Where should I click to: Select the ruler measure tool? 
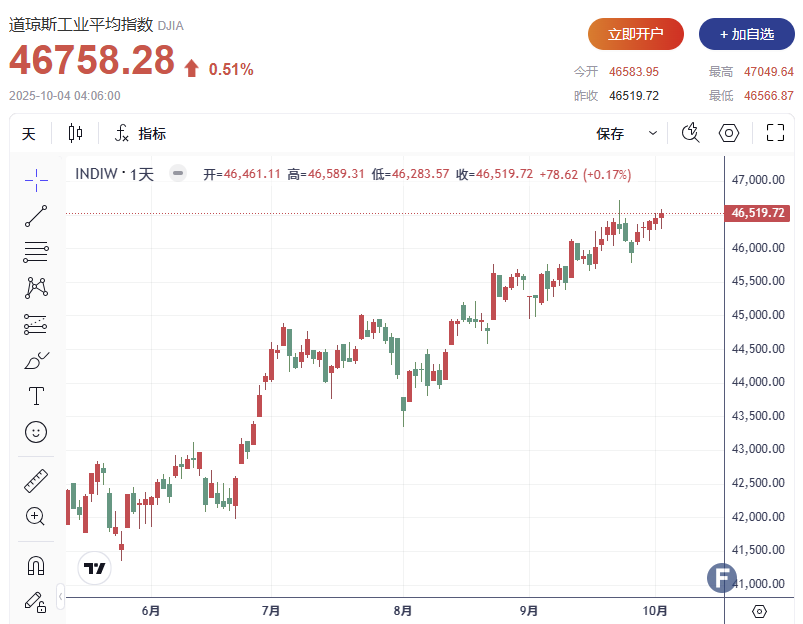click(36, 481)
